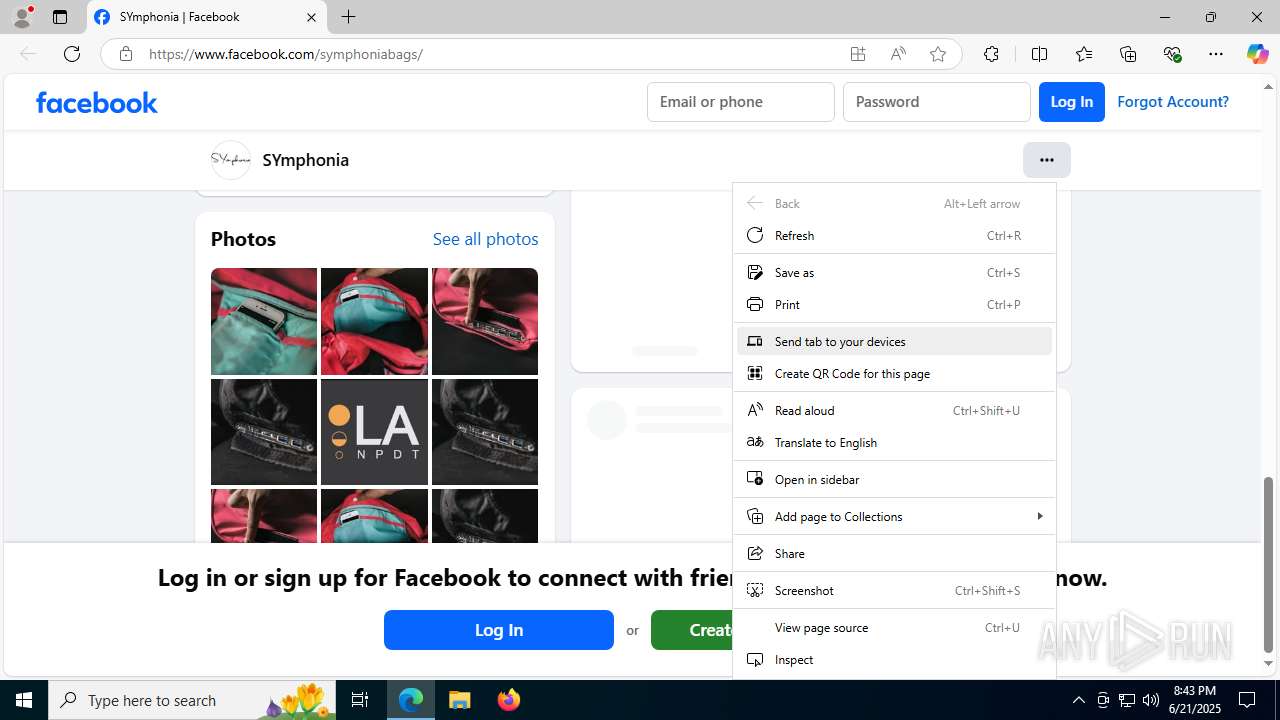Click the green Create account button
This screenshot has width=1280, height=720.
pyautogui.click(x=692, y=630)
